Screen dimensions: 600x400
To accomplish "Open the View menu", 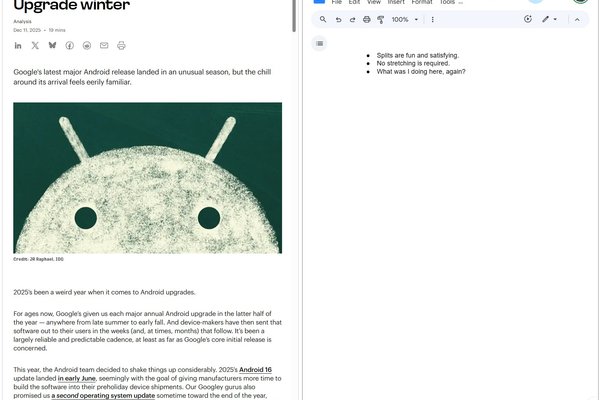I will pos(374,2).
